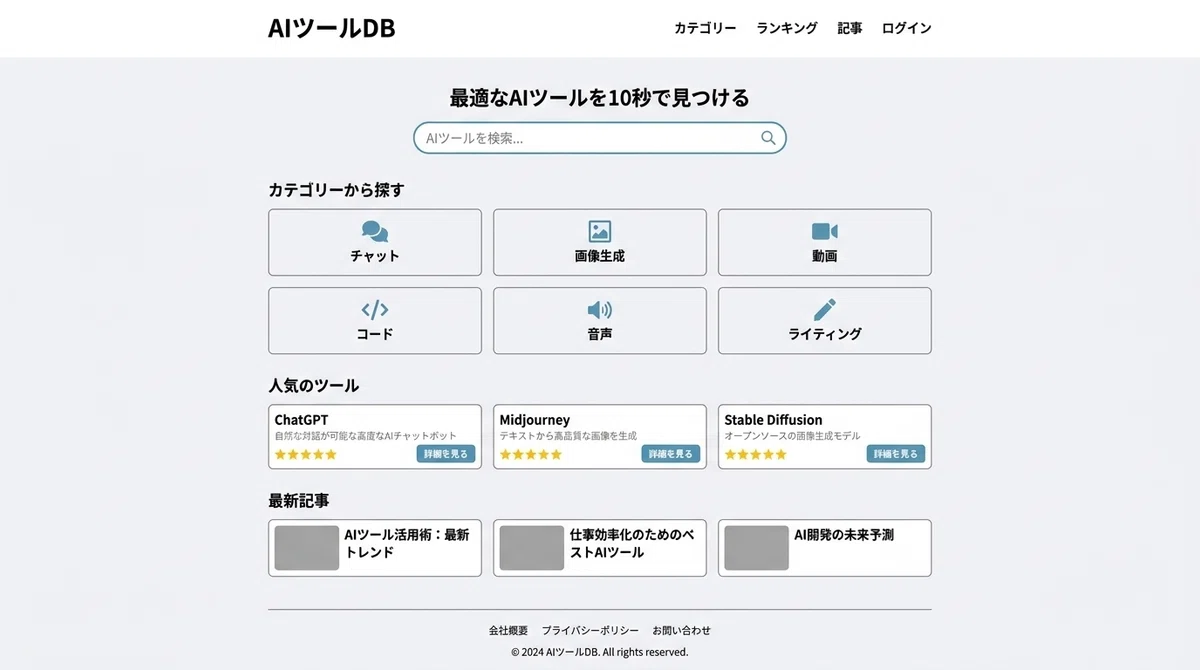Click thumbnail of AI開発の未来予測 article
This screenshot has height=670, width=1200.
[757, 548]
